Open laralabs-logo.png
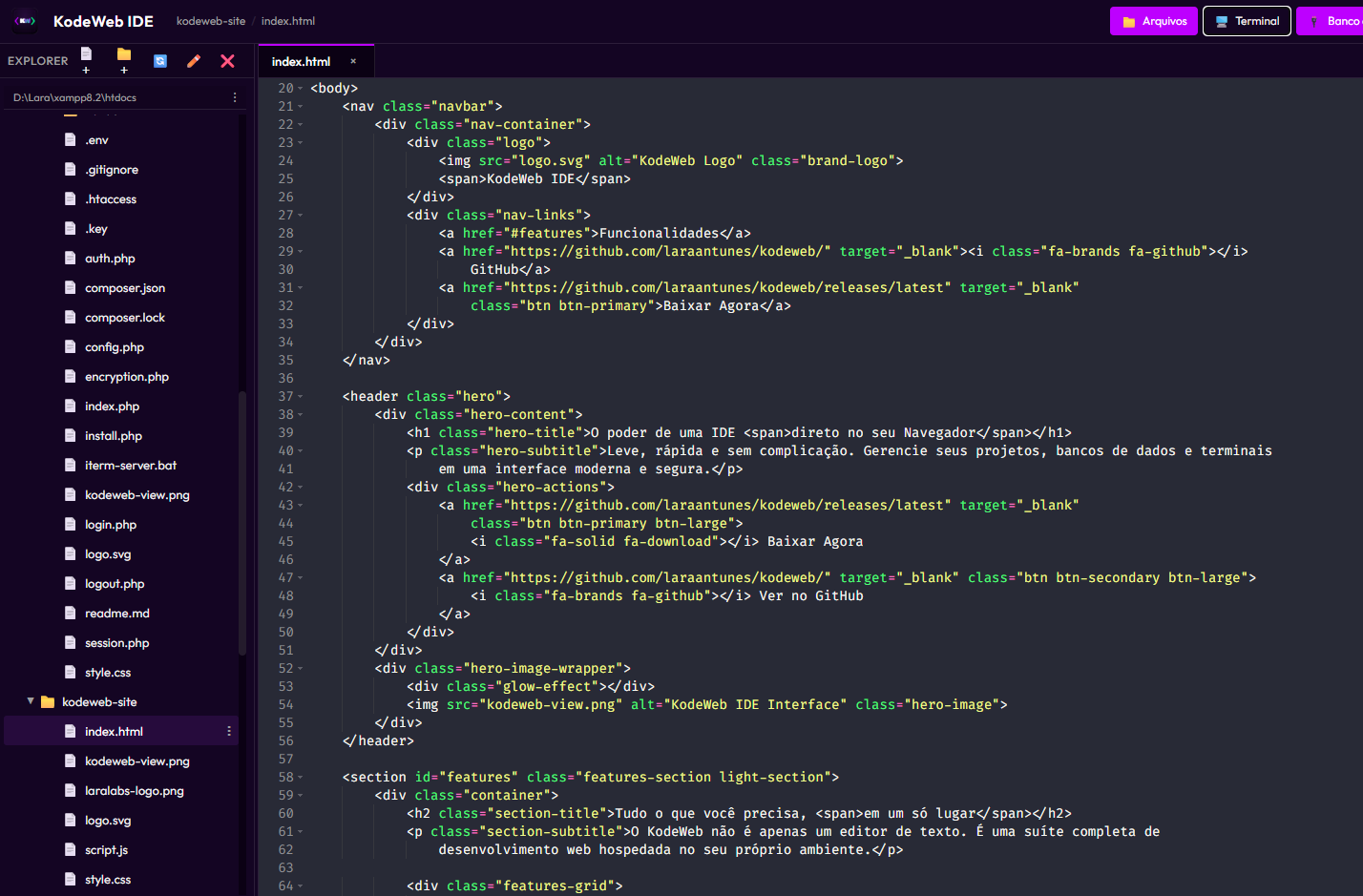 (x=121, y=790)
